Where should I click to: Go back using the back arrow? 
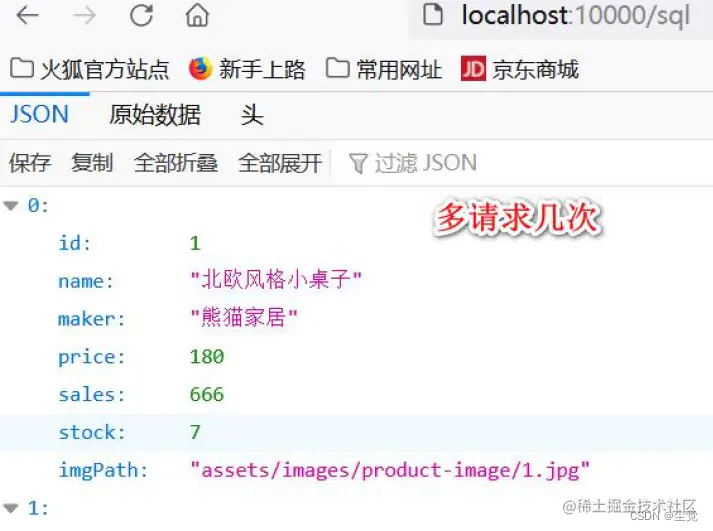27,16
